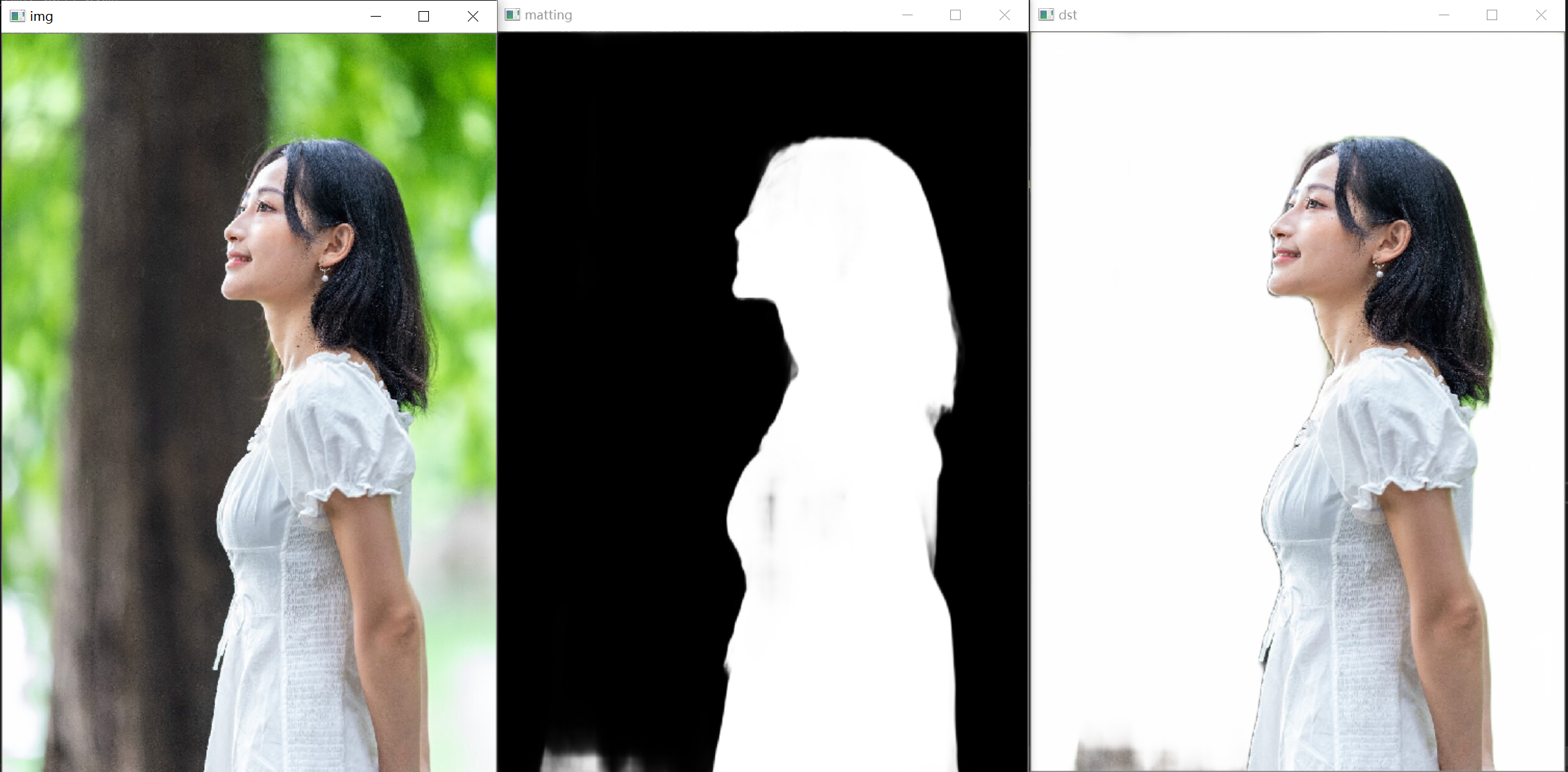The height and width of the screenshot is (772, 1568).
Task: Maximize the matting window
Action: click(956, 15)
